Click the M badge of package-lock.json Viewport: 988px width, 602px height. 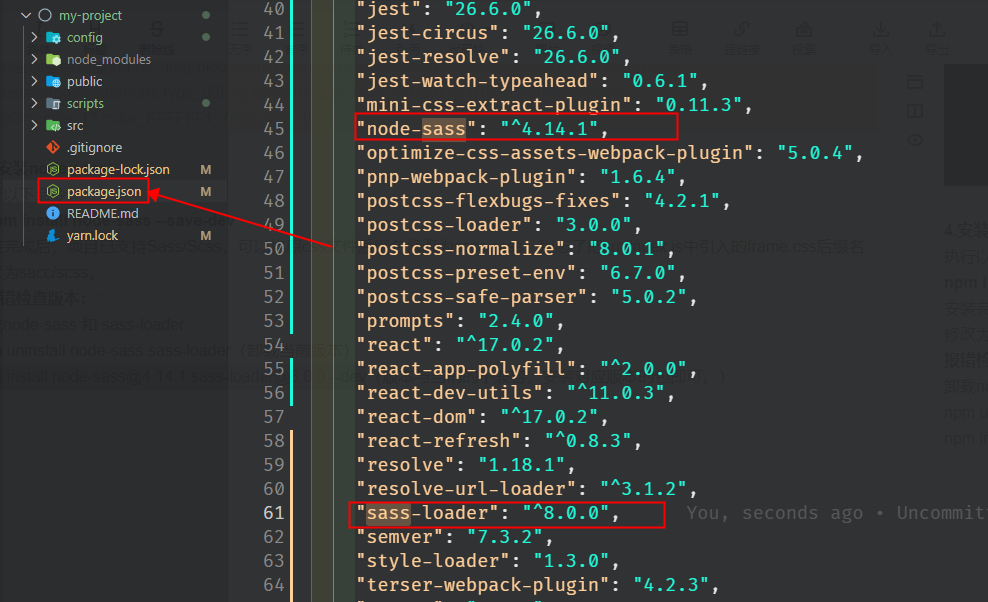pos(205,170)
